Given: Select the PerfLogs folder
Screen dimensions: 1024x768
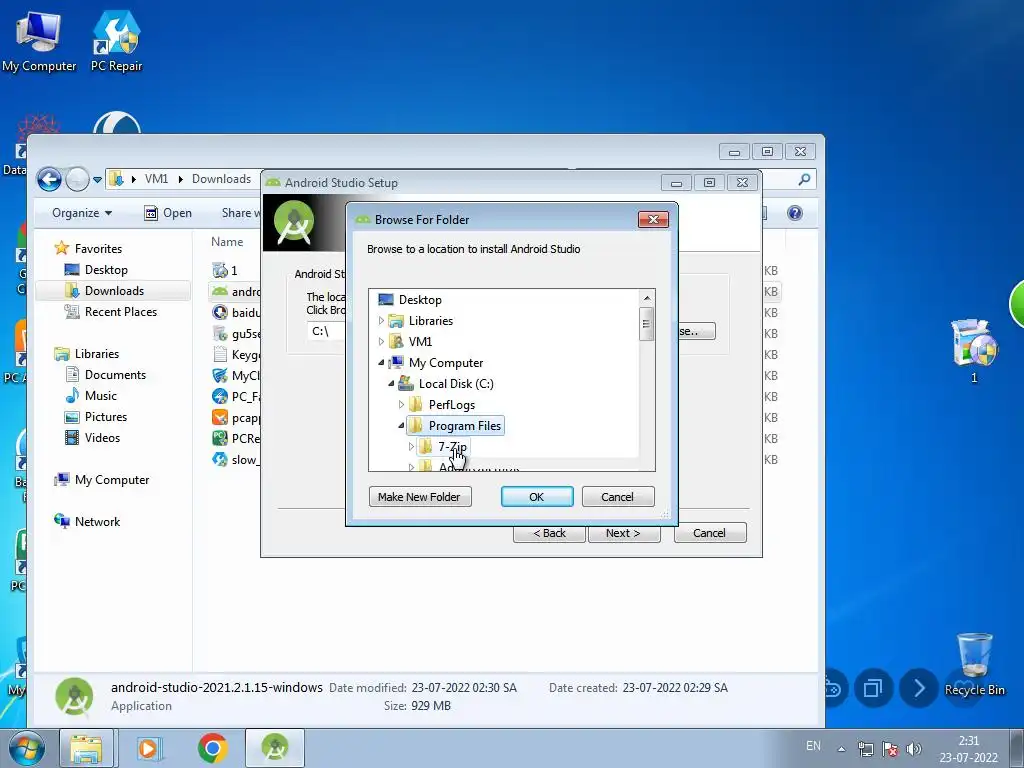Looking at the screenshot, I should click(x=451, y=404).
